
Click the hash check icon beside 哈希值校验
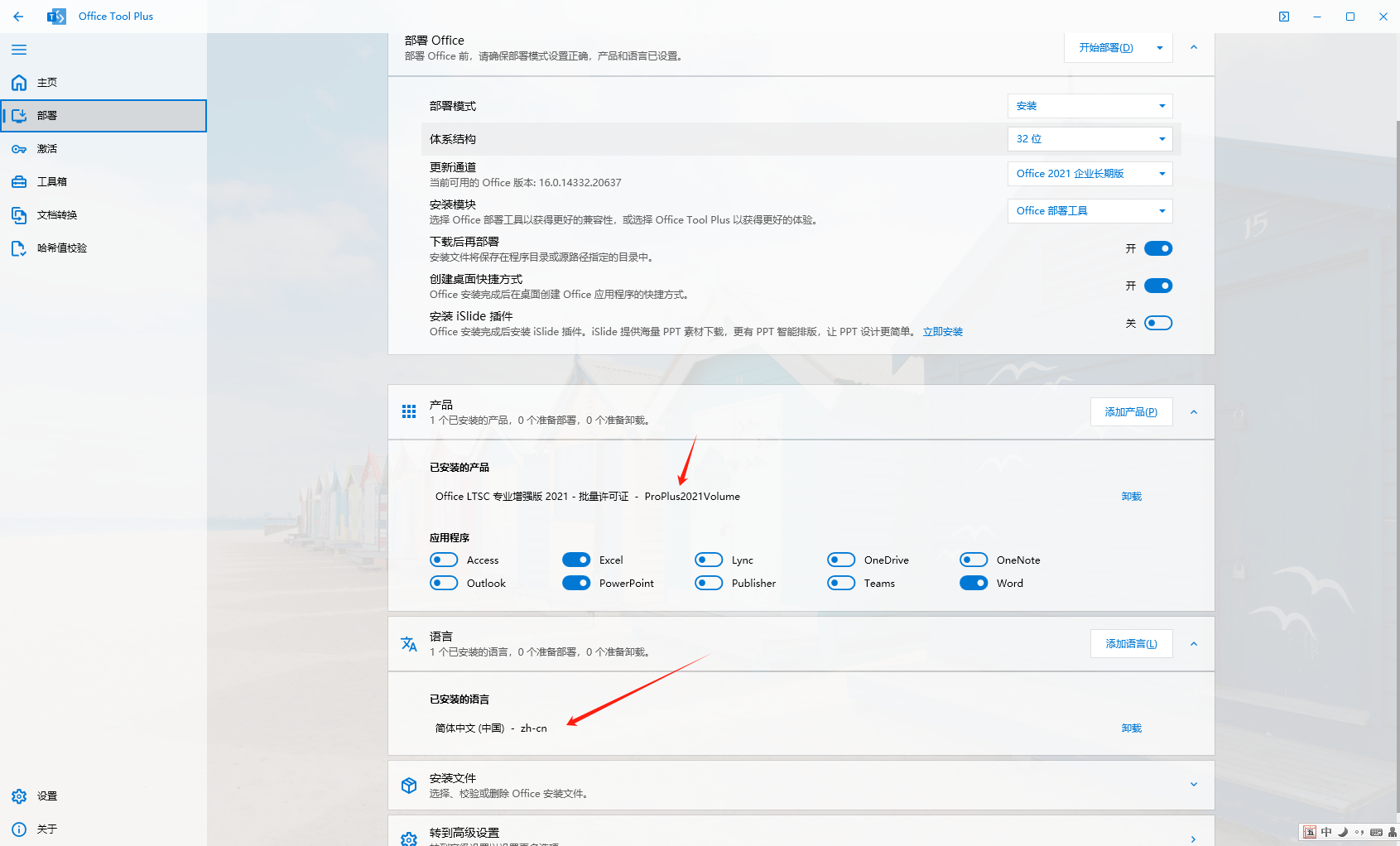point(19,248)
